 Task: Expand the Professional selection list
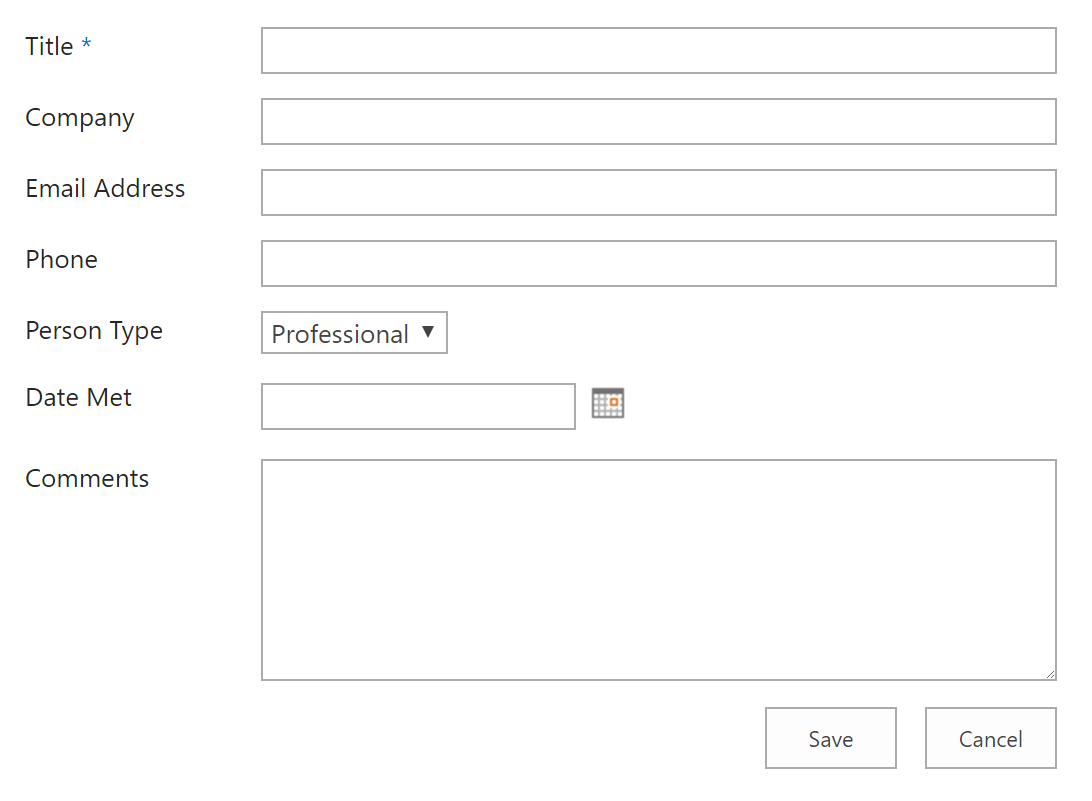(x=353, y=332)
